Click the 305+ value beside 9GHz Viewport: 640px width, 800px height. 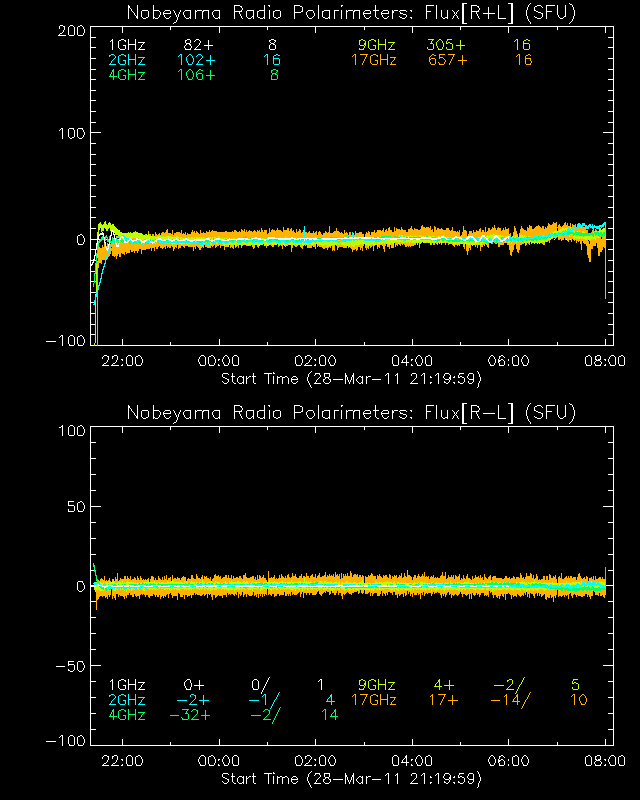click(x=447, y=46)
